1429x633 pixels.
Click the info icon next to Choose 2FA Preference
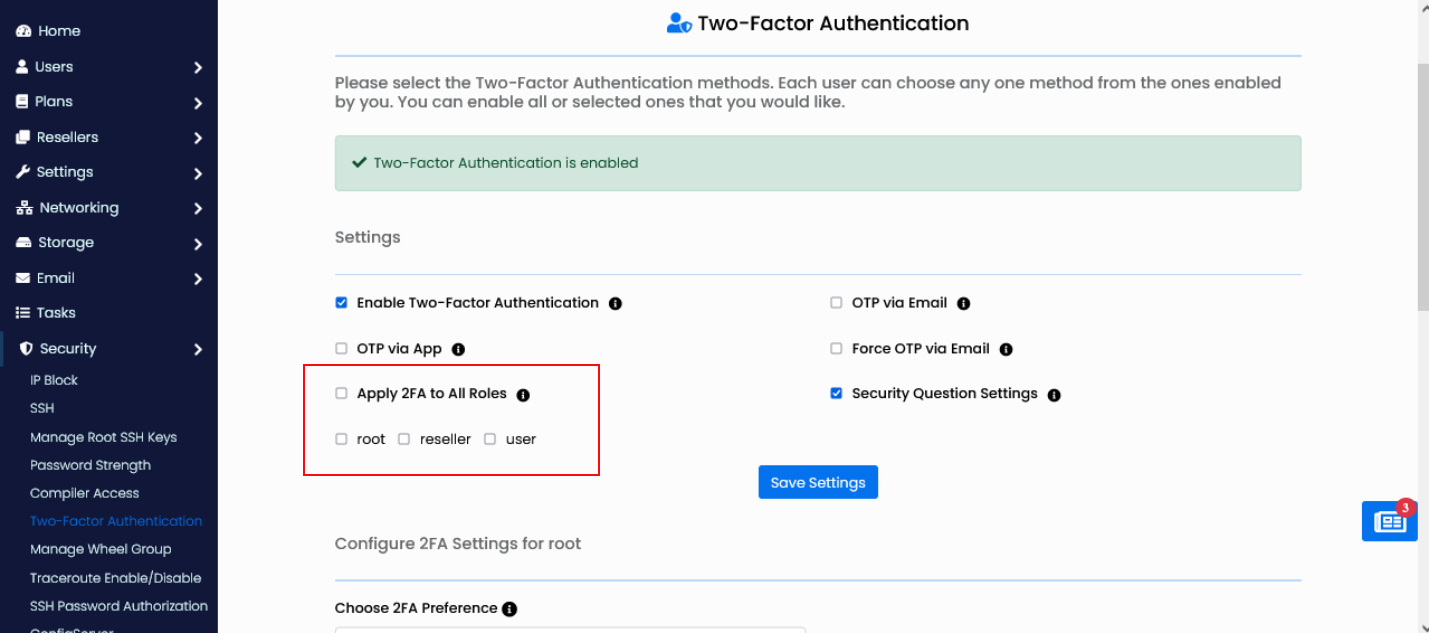click(x=510, y=608)
